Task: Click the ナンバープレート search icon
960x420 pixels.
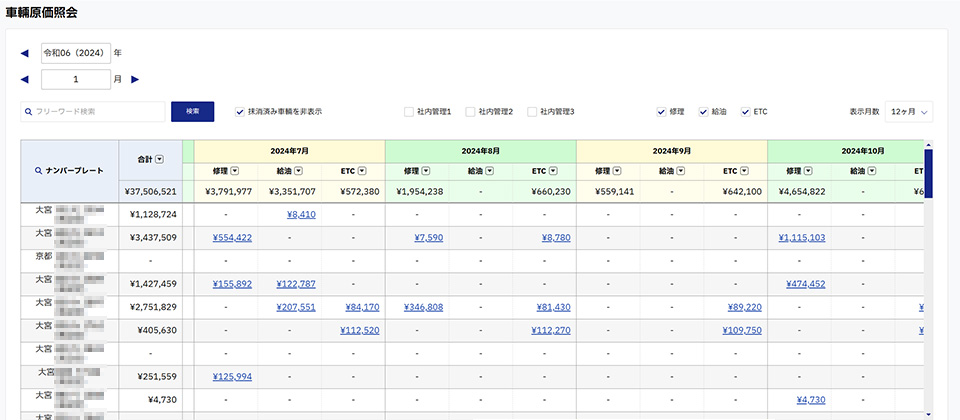Action: tap(37, 171)
